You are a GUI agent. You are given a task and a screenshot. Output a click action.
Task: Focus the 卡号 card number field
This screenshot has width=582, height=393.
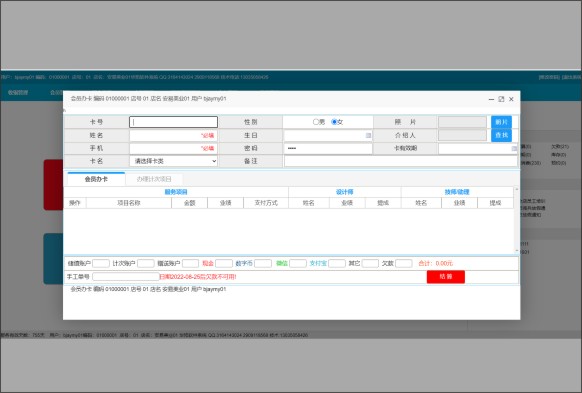pyautogui.click(x=173, y=122)
